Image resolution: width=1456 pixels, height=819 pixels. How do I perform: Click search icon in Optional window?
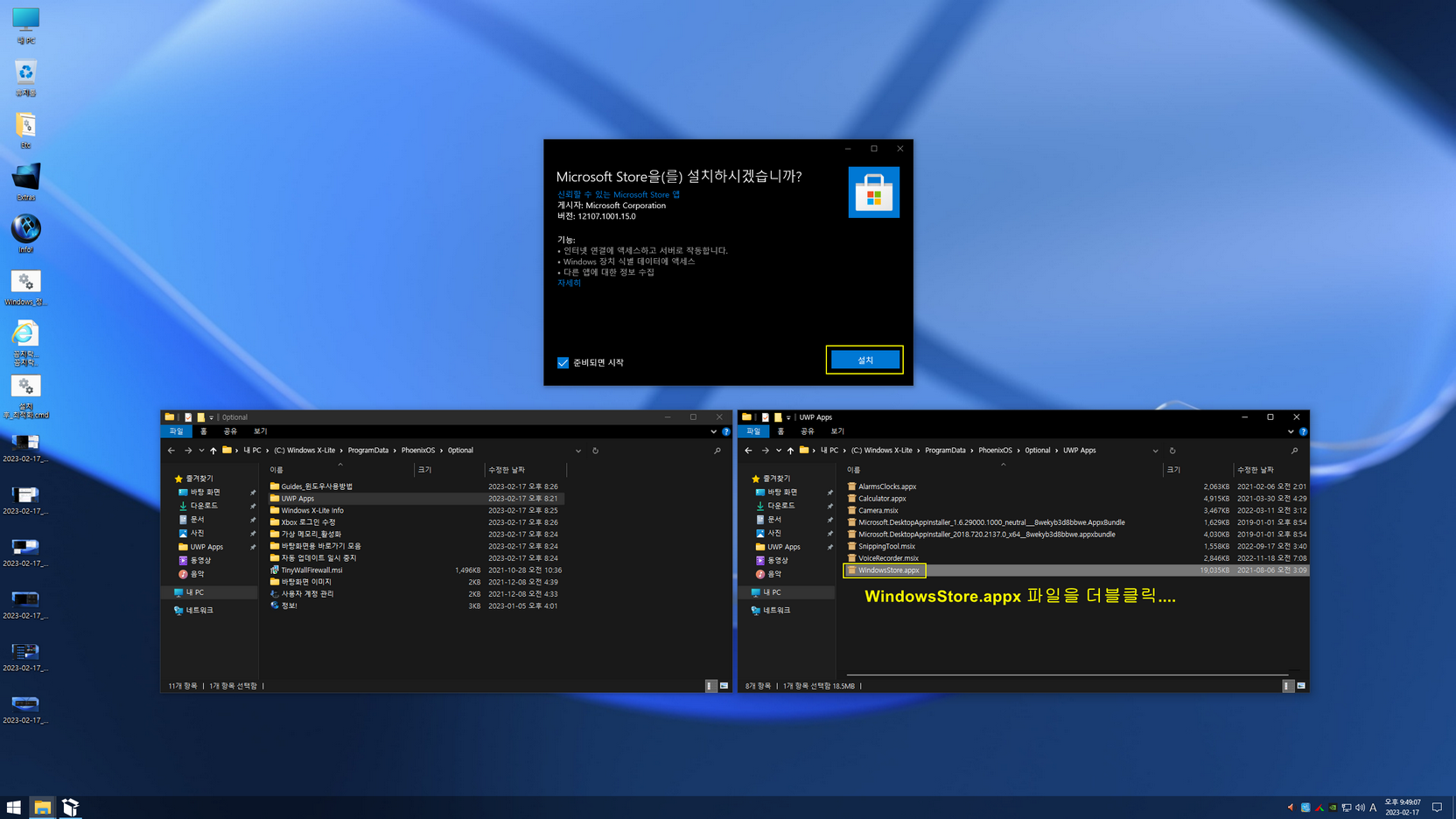[717, 451]
